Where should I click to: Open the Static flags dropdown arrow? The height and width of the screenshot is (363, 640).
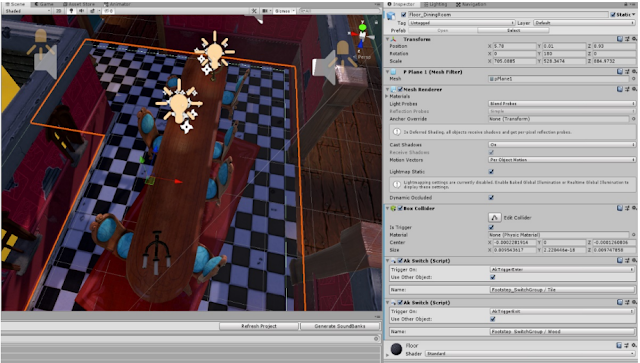point(634,15)
